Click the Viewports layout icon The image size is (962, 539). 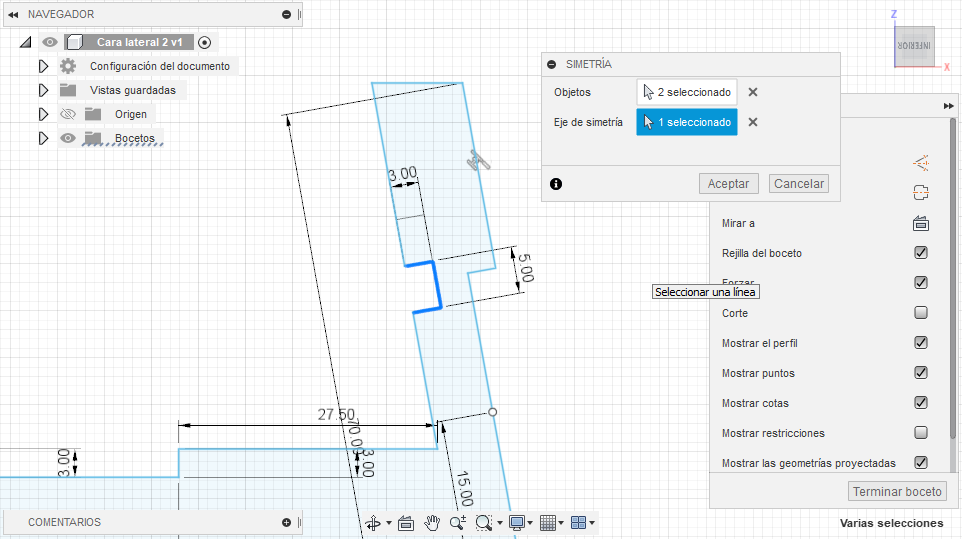point(579,523)
